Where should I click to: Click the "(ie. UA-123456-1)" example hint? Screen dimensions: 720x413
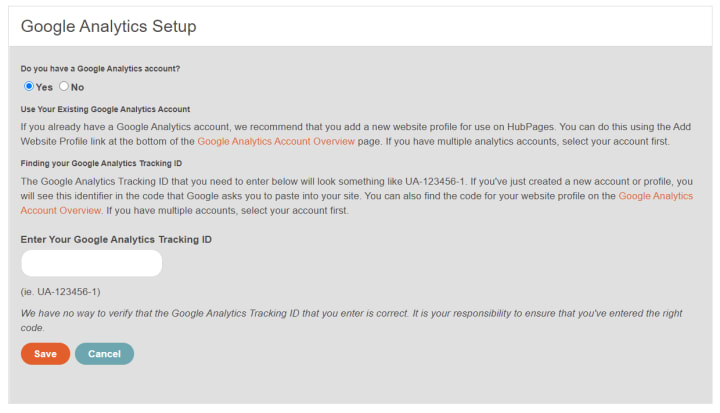60,292
